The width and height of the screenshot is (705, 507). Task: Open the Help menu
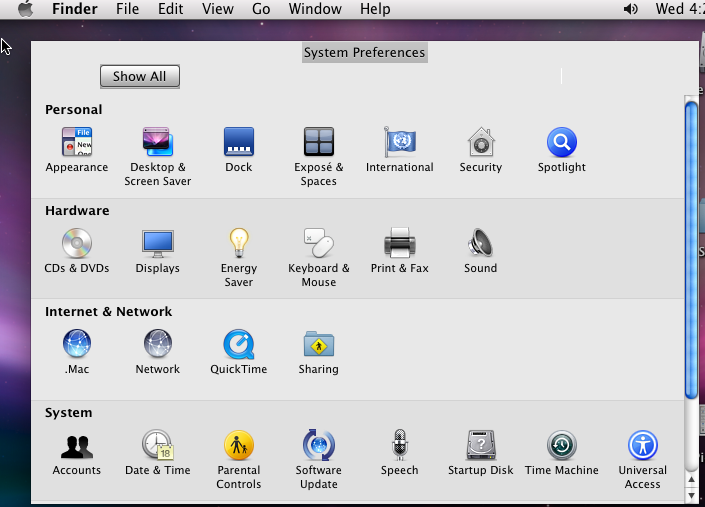pos(375,9)
